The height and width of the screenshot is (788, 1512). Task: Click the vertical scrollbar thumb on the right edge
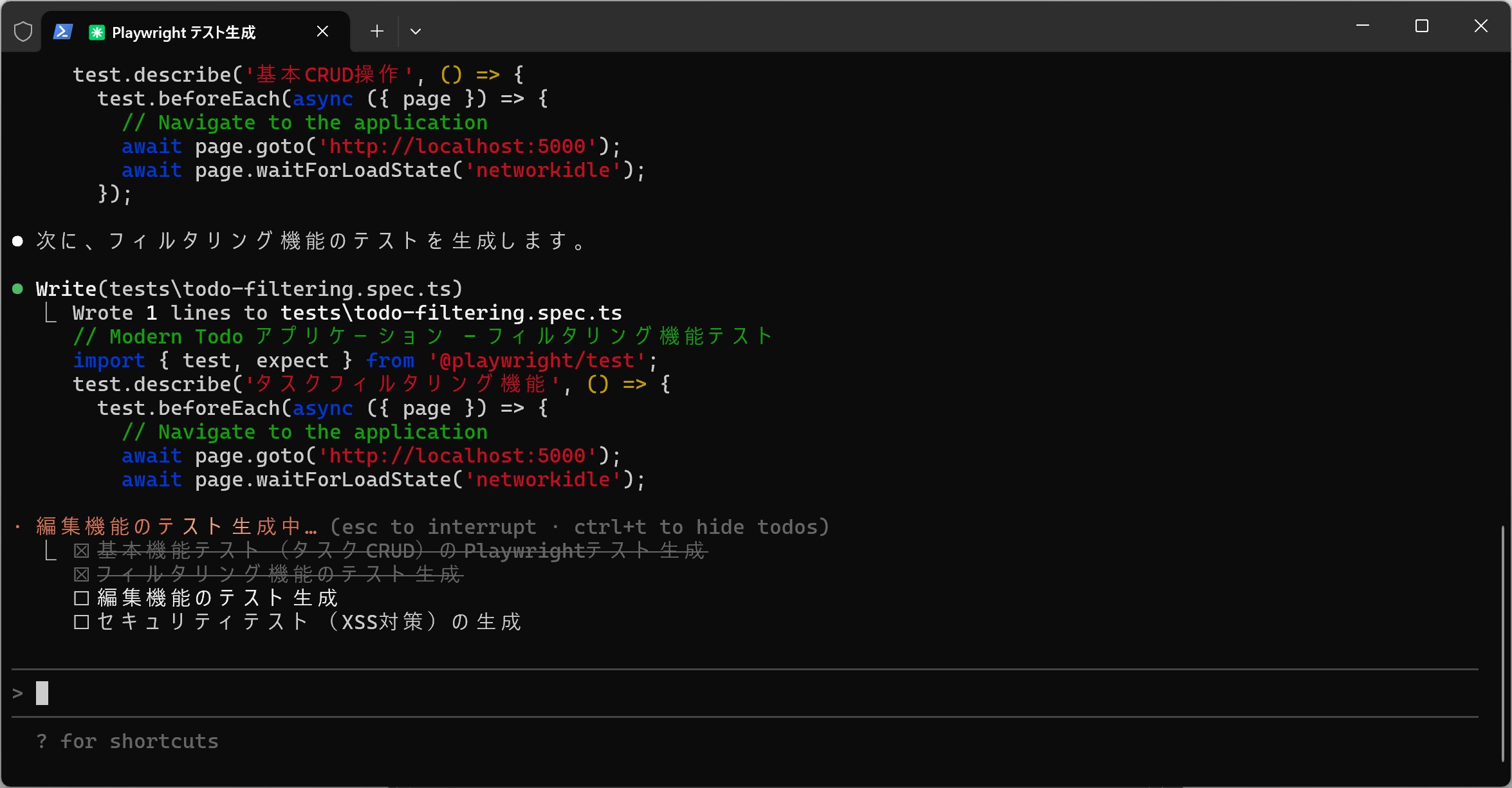[x=1504, y=643]
